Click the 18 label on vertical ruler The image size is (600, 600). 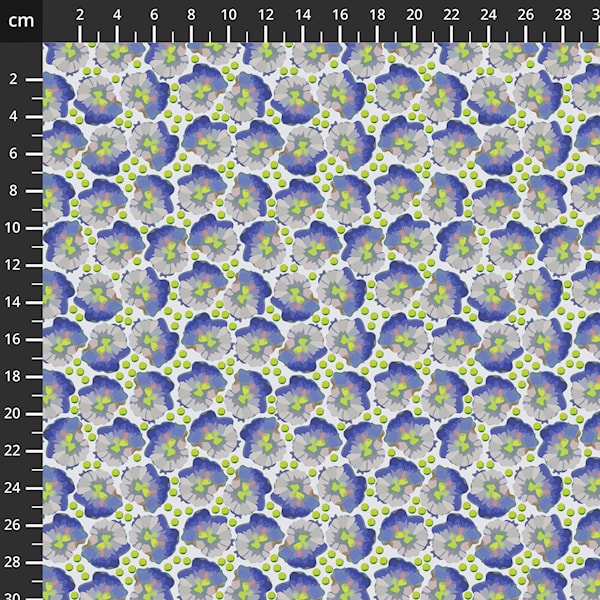coord(12,377)
